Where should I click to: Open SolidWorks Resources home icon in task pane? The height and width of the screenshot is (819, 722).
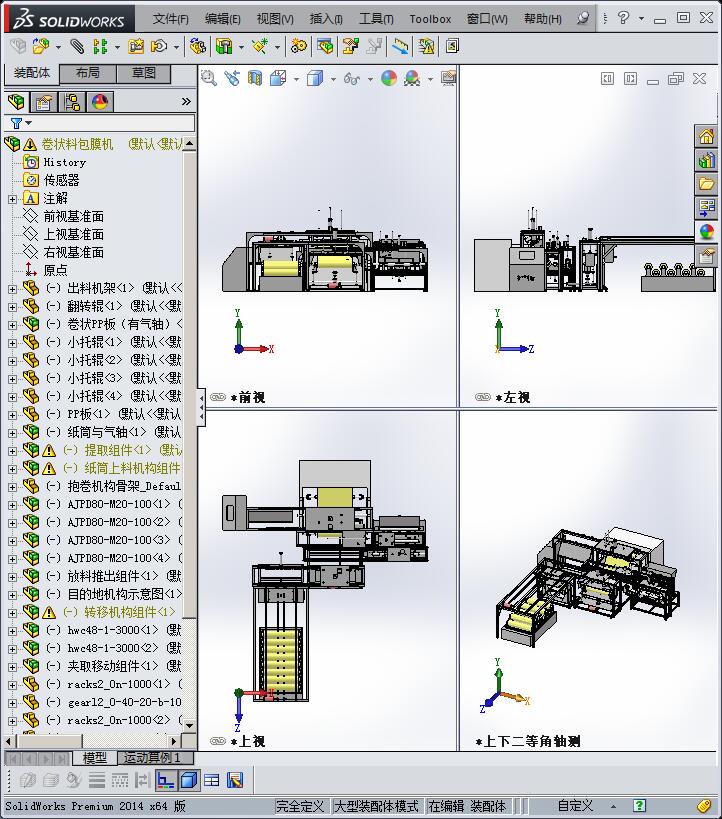click(706, 136)
